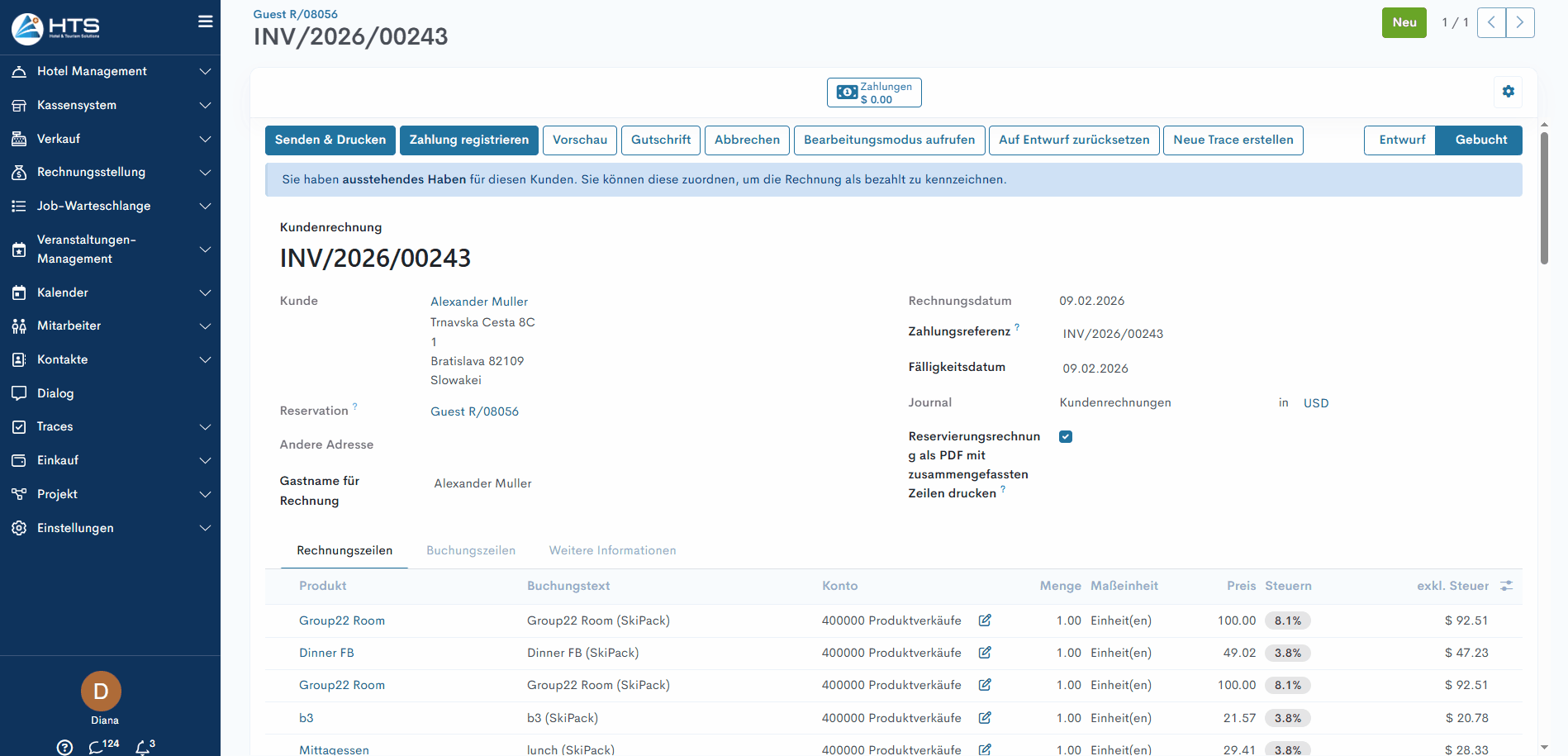Click the Zahlung registrieren button
1568x756 pixels.
pos(468,140)
